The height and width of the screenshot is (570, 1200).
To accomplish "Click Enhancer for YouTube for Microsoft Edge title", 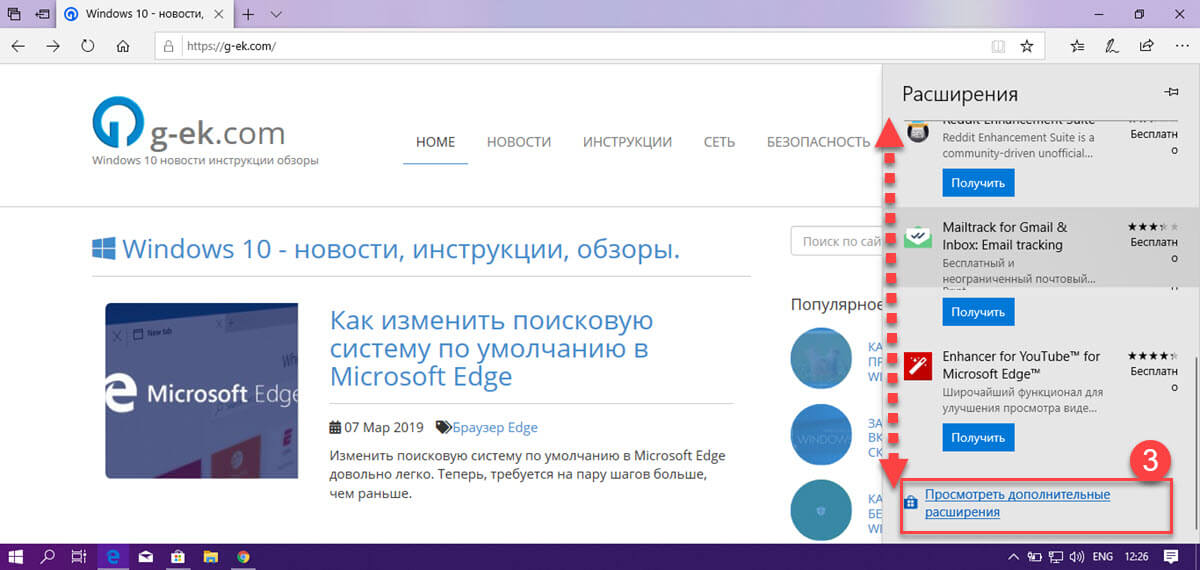I will 1021,364.
